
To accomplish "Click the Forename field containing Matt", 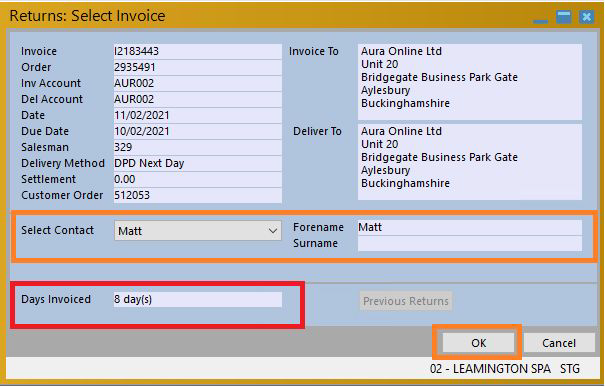I will pyautogui.click(x=470, y=227).
